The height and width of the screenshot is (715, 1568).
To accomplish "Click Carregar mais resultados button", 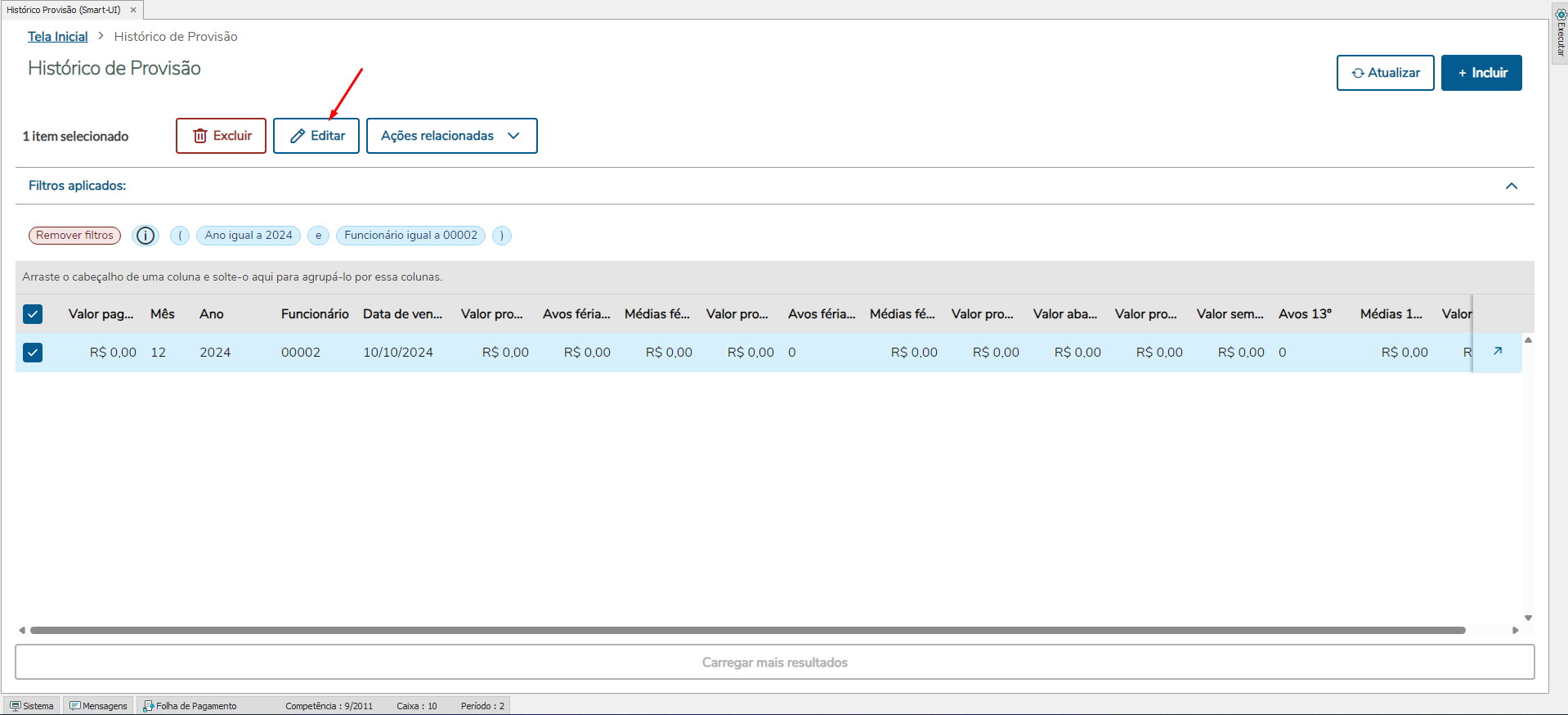I will 774,663.
